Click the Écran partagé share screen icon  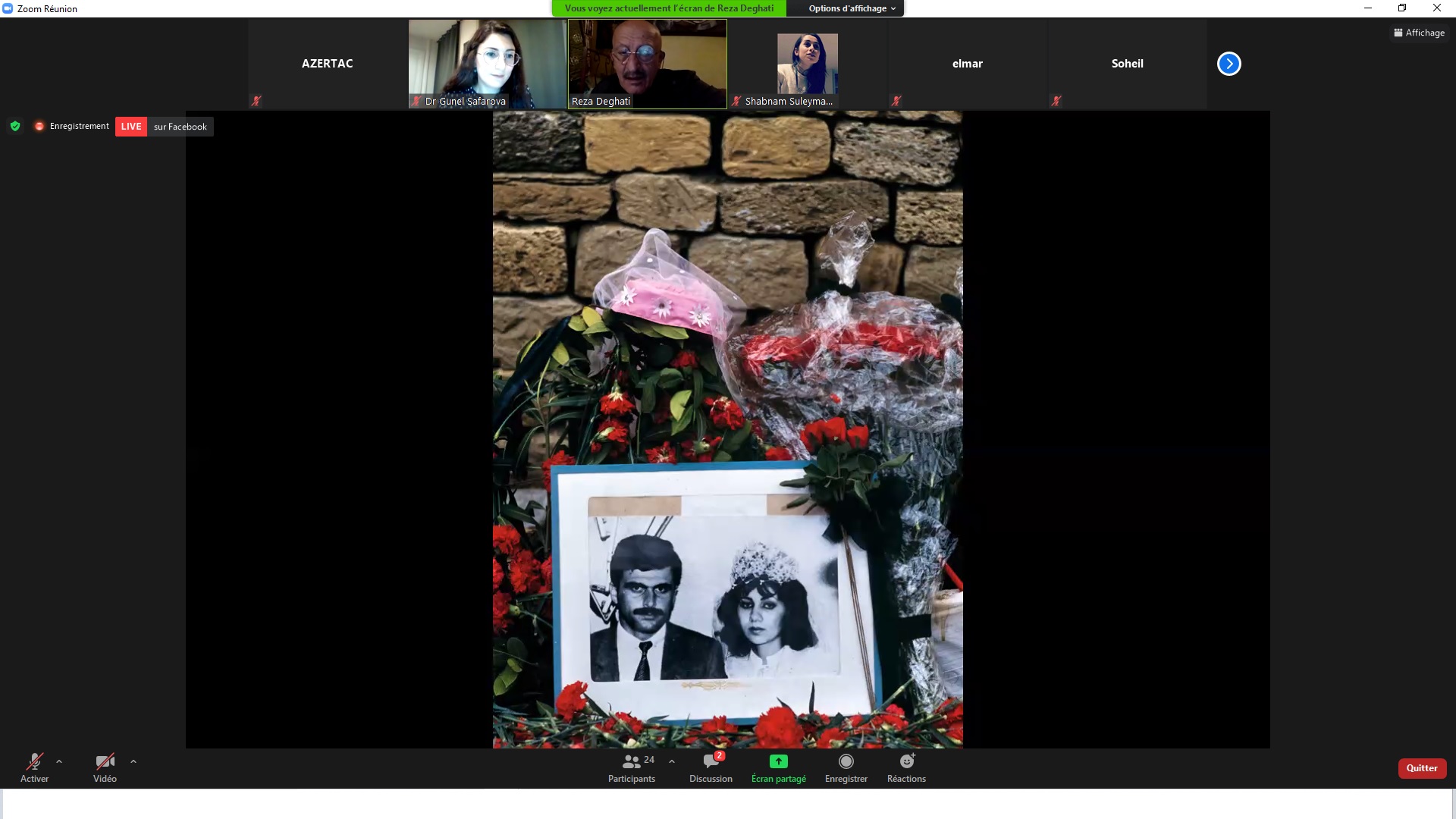(779, 761)
